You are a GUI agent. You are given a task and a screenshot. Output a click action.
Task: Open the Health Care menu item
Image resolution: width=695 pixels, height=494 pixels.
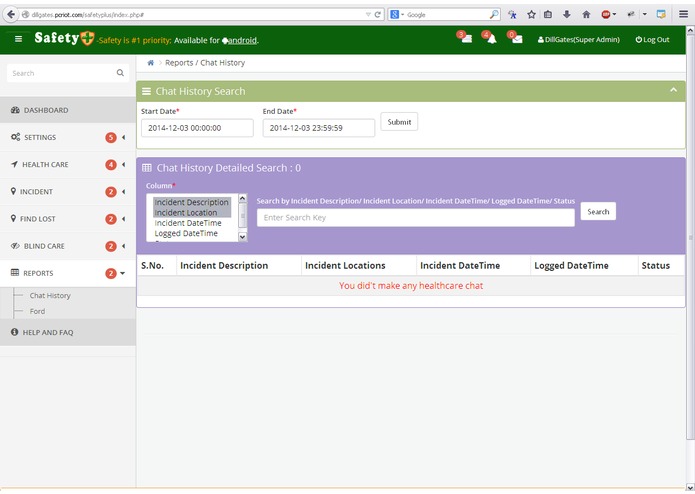click(68, 164)
